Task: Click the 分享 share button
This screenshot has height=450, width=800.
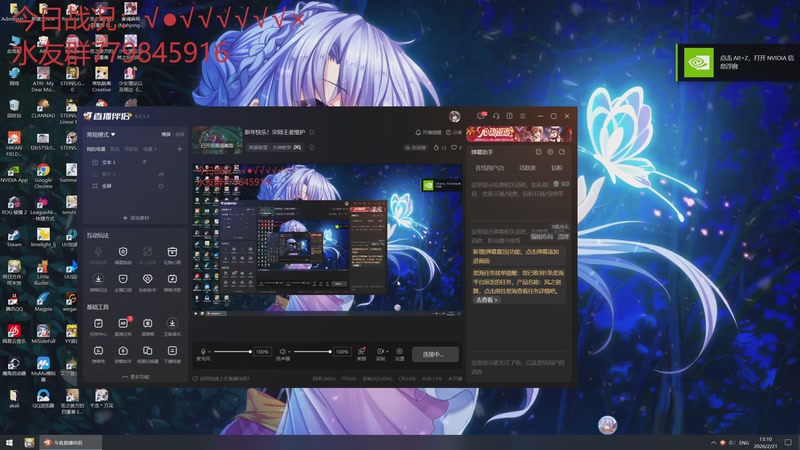Action: 454,132
